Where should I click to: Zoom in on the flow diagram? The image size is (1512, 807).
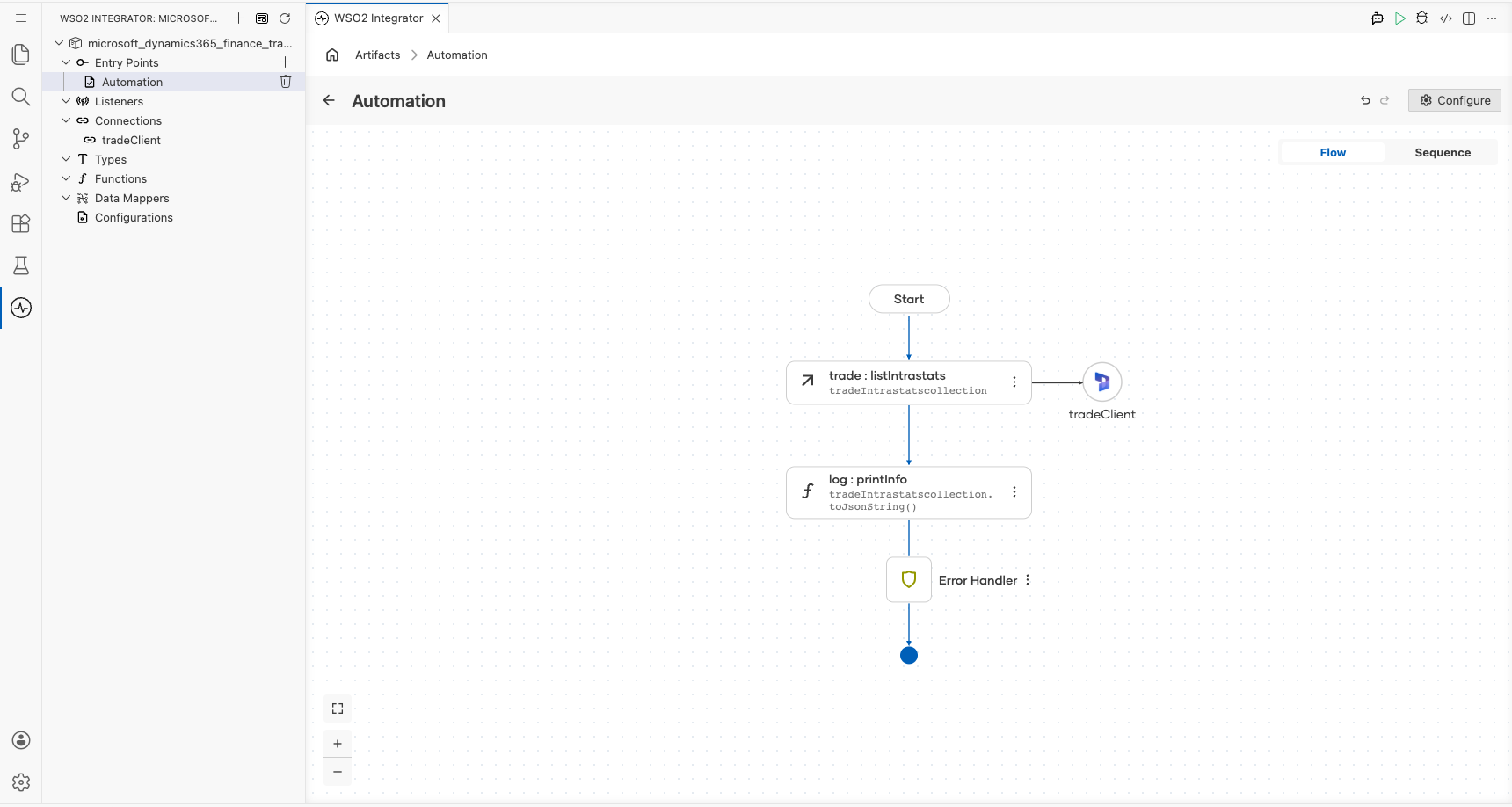pyautogui.click(x=338, y=744)
